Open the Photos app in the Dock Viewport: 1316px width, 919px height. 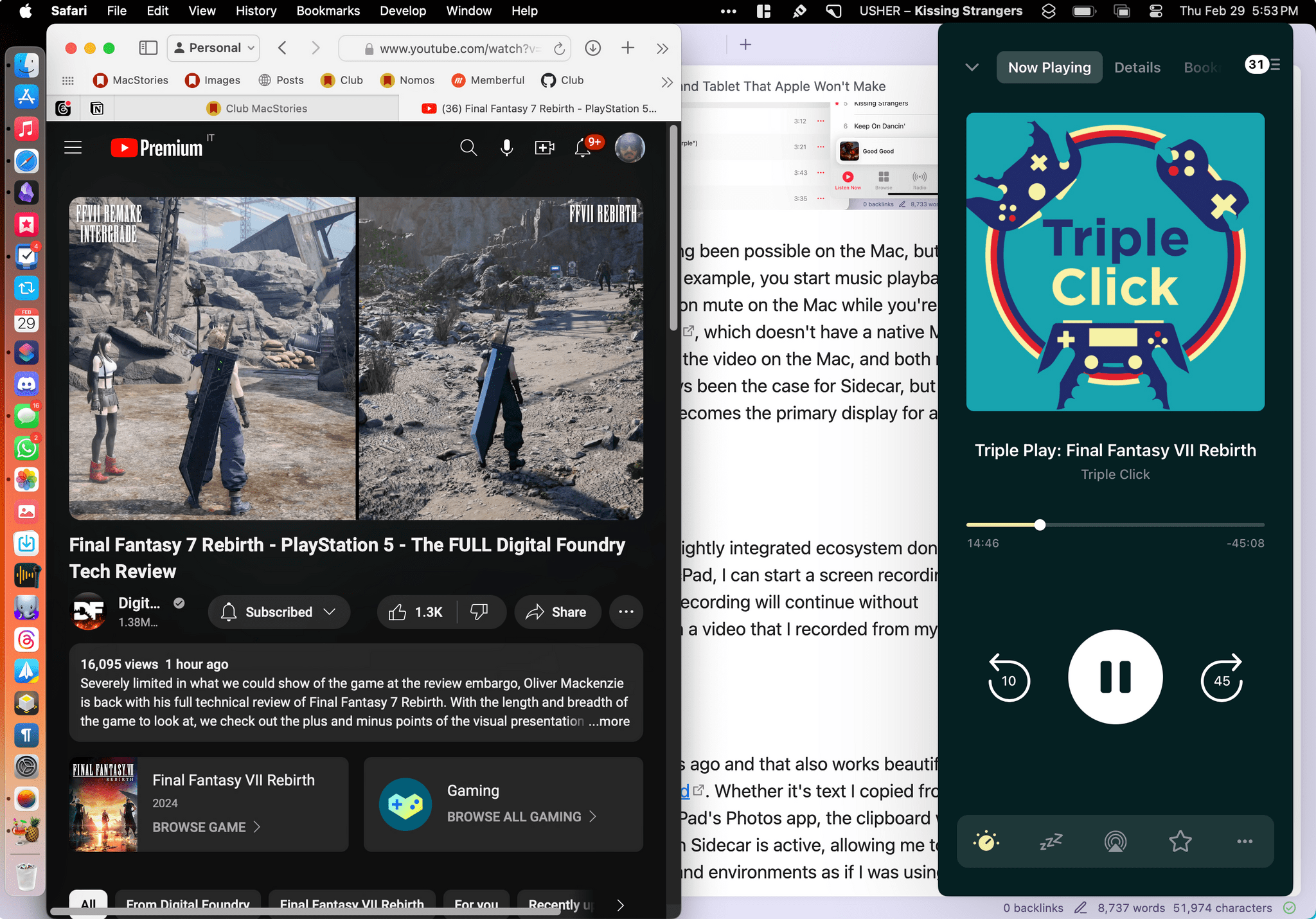[x=26, y=480]
